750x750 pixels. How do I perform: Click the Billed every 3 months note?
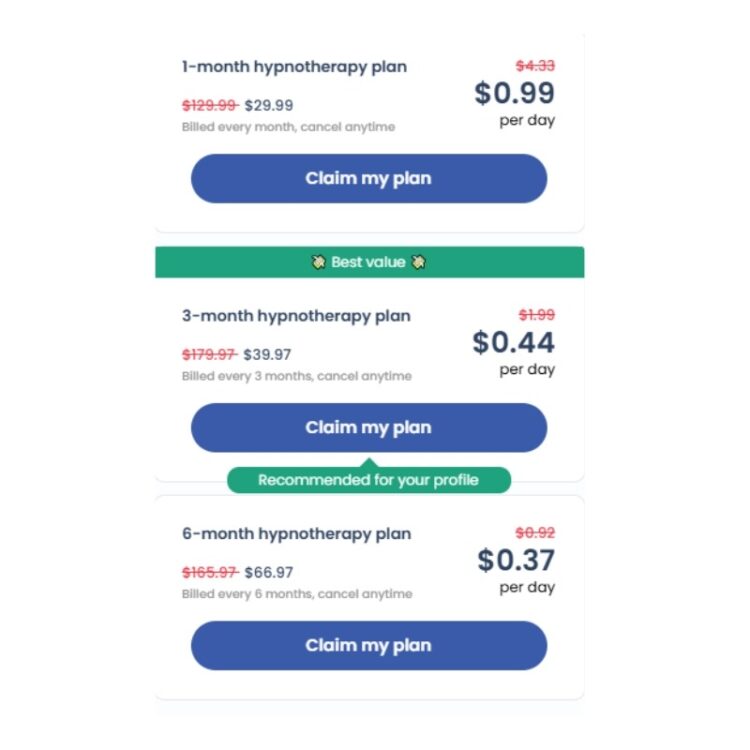(x=296, y=376)
